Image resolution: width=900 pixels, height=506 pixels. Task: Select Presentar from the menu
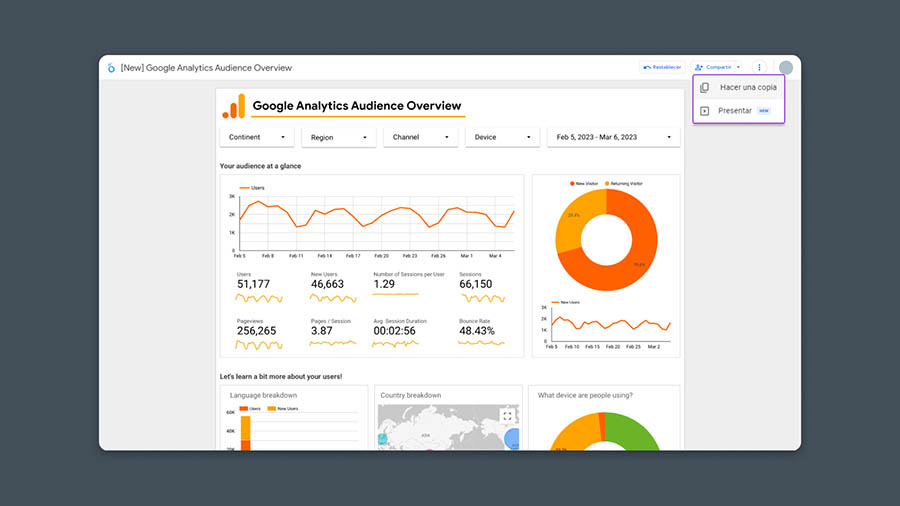point(735,111)
